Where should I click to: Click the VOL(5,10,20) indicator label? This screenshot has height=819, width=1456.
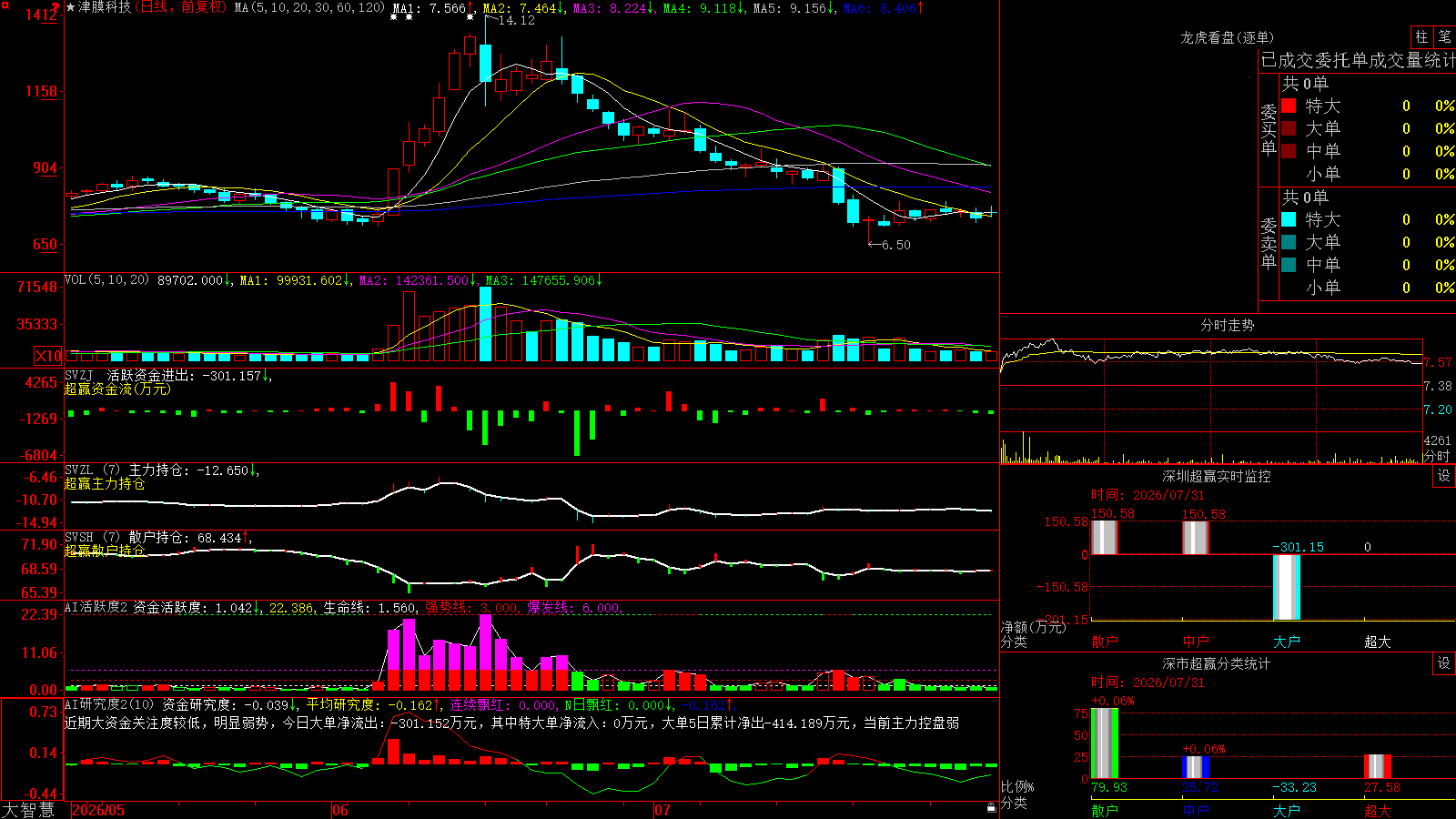tap(106, 280)
